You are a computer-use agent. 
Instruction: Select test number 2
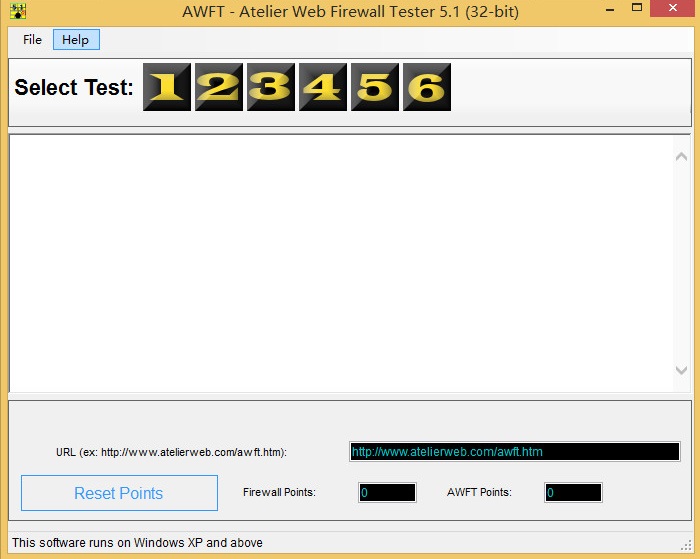pos(219,87)
